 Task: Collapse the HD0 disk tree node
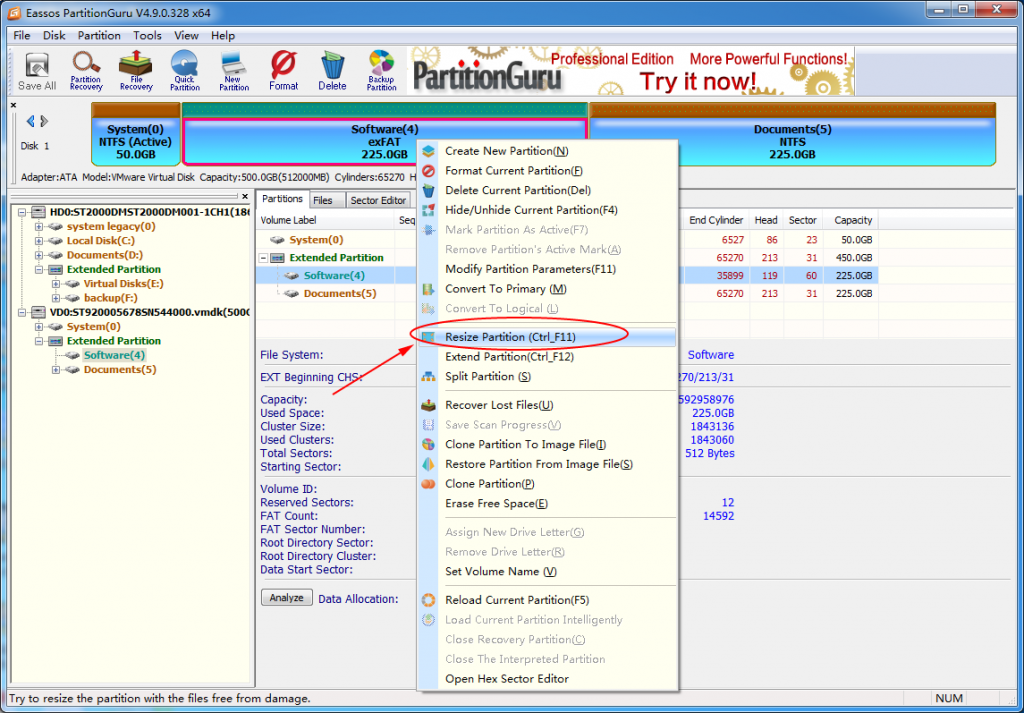click(23, 212)
